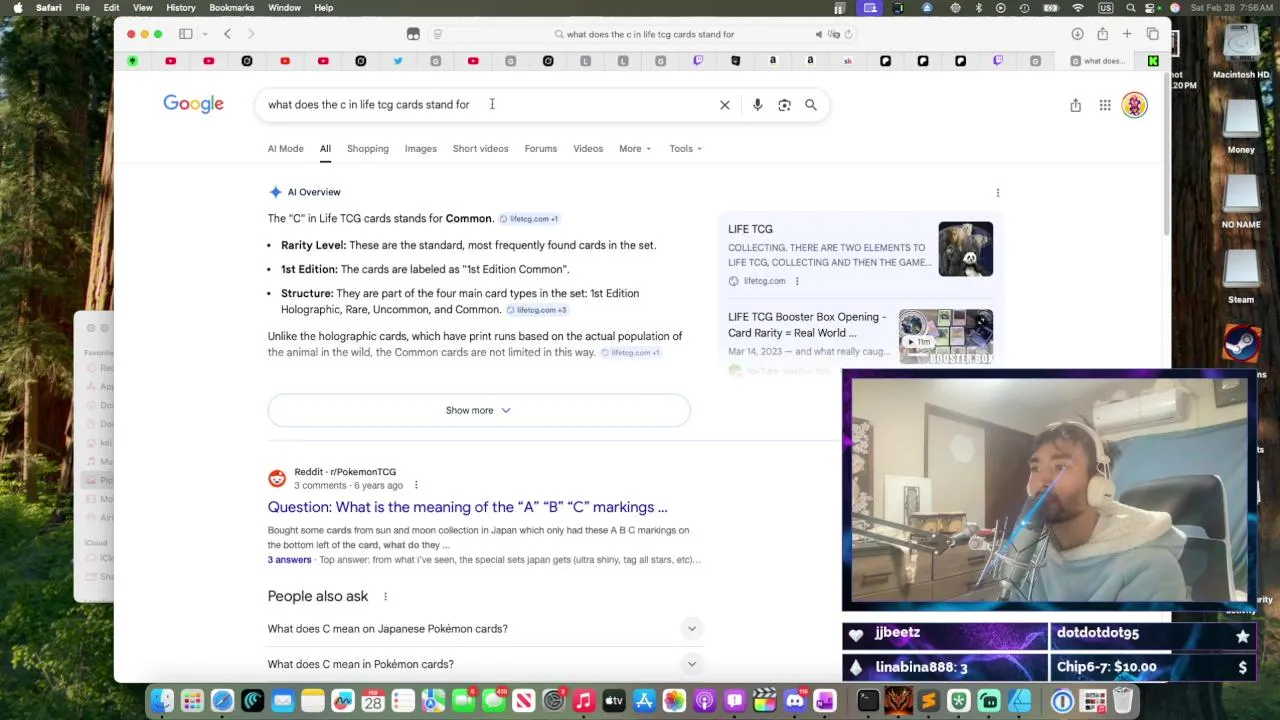Image resolution: width=1280 pixels, height=720 pixels.
Task: Open the Google apps grid
Action: click(1105, 105)
